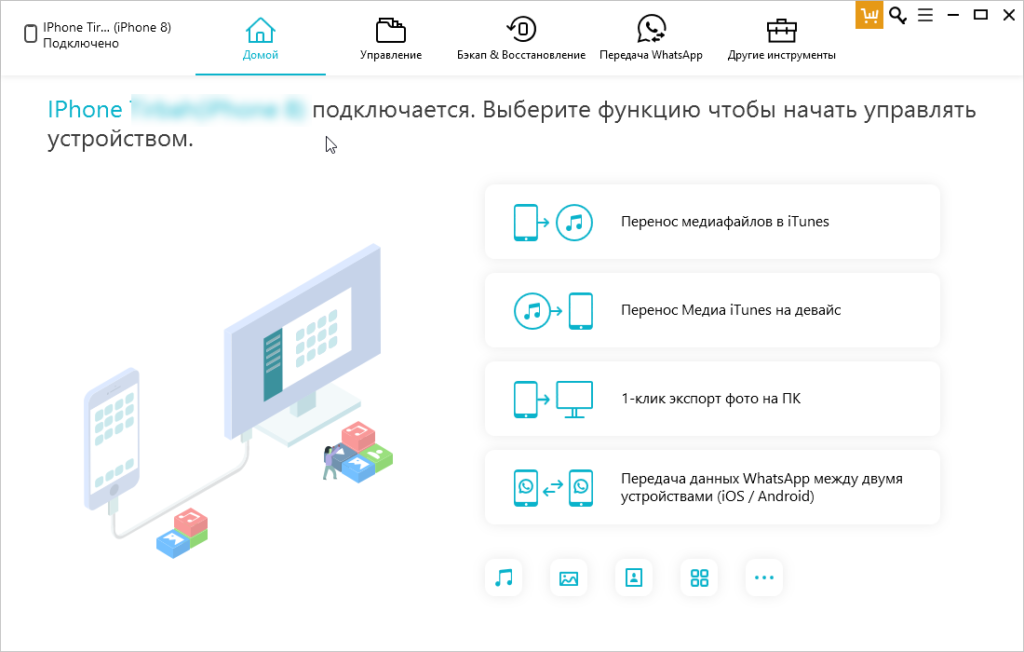The height and width of the screenshot is (652, 1024).
Task: Select Перенос Медиа iTunes на девайс
Action: pyautogui.click(x=712, y=310)
